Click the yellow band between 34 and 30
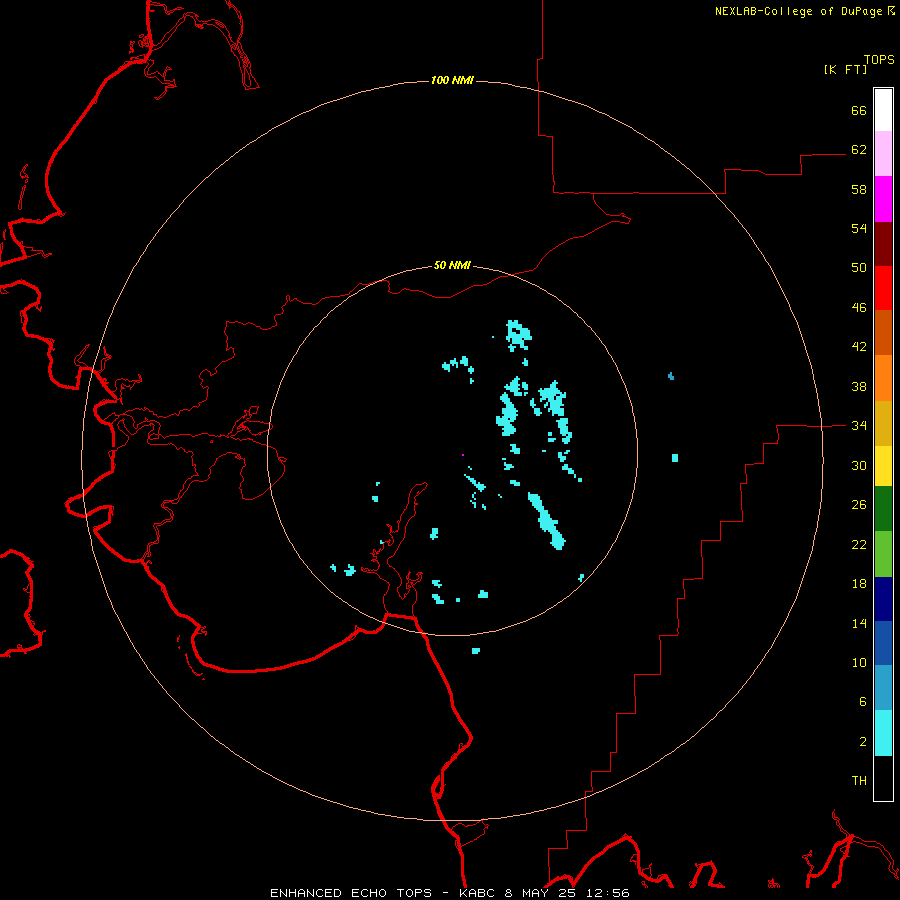Screen dimensions: 900x900 pyautogui.click(x=883, y=465)
